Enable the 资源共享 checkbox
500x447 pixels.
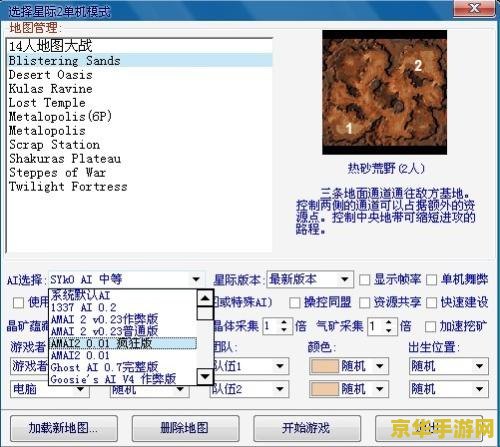tap(364, 303)
